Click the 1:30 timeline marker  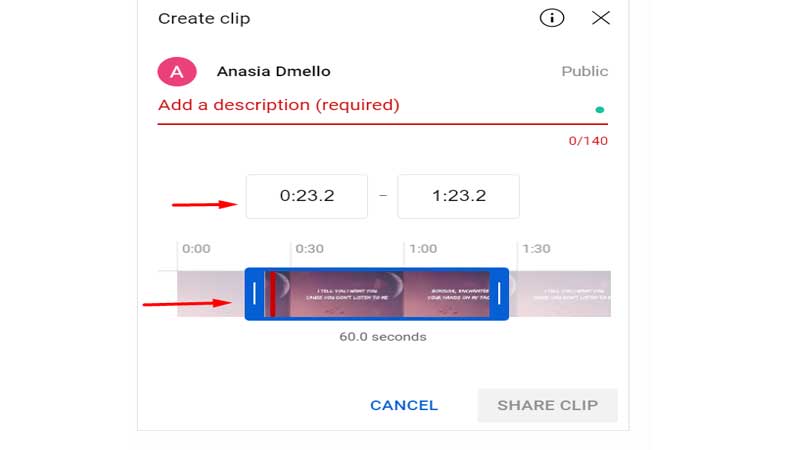(x=536, y=249)
